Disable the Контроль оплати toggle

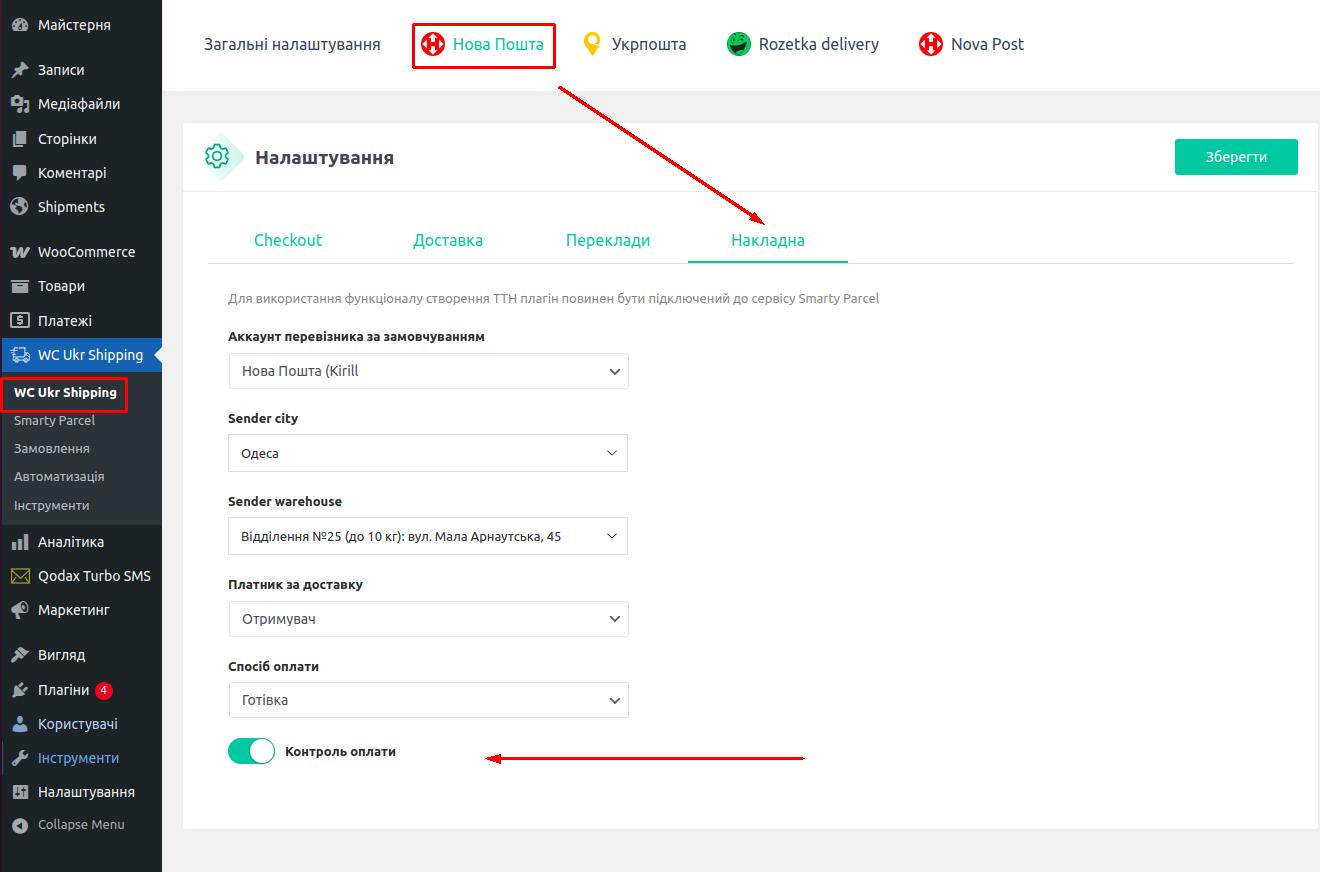point(251,751)
